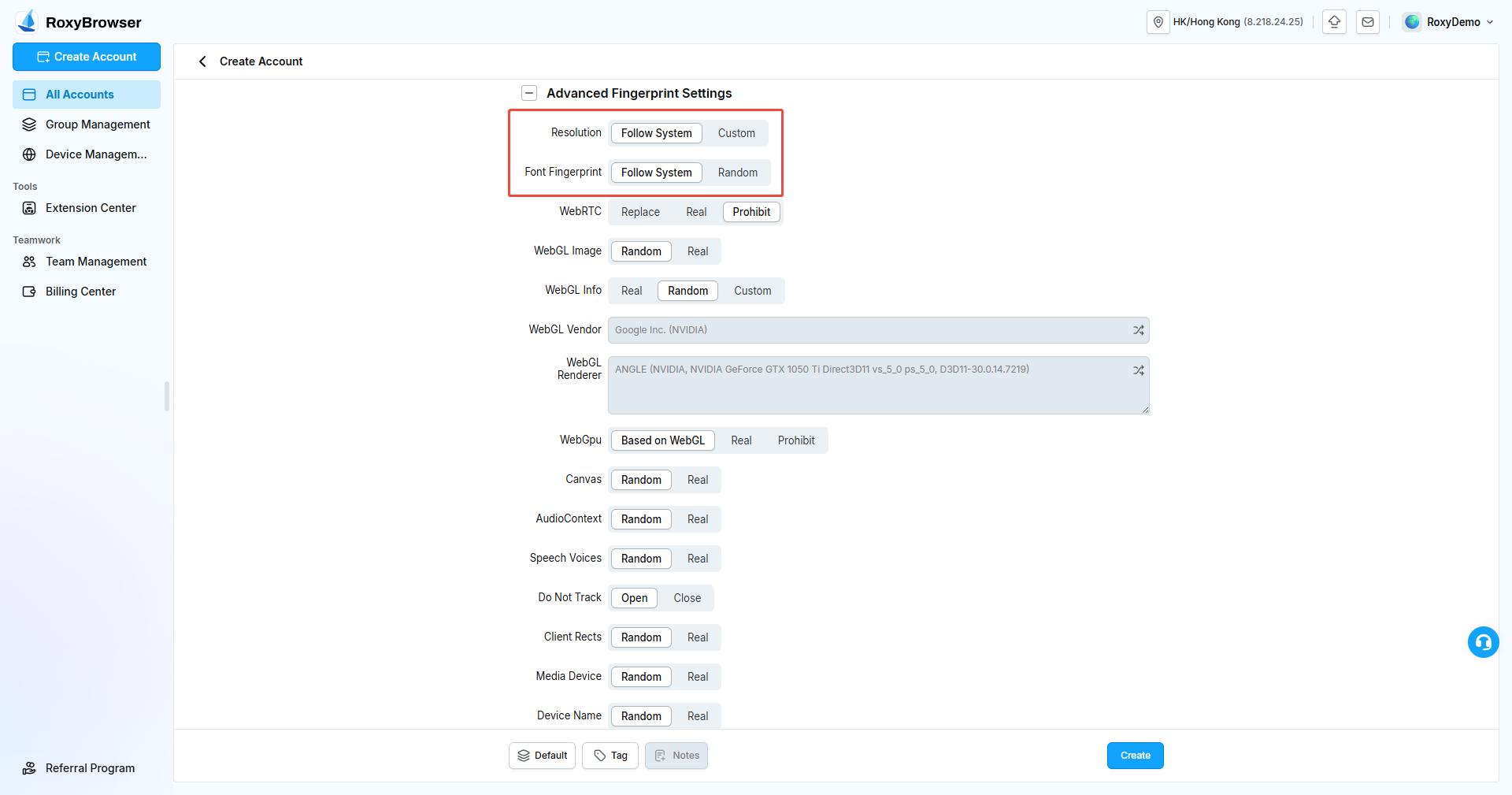Screen dimensions: 1512x795
Task: Open All Accounts in sidebar
Action: [x=87, y=95]
